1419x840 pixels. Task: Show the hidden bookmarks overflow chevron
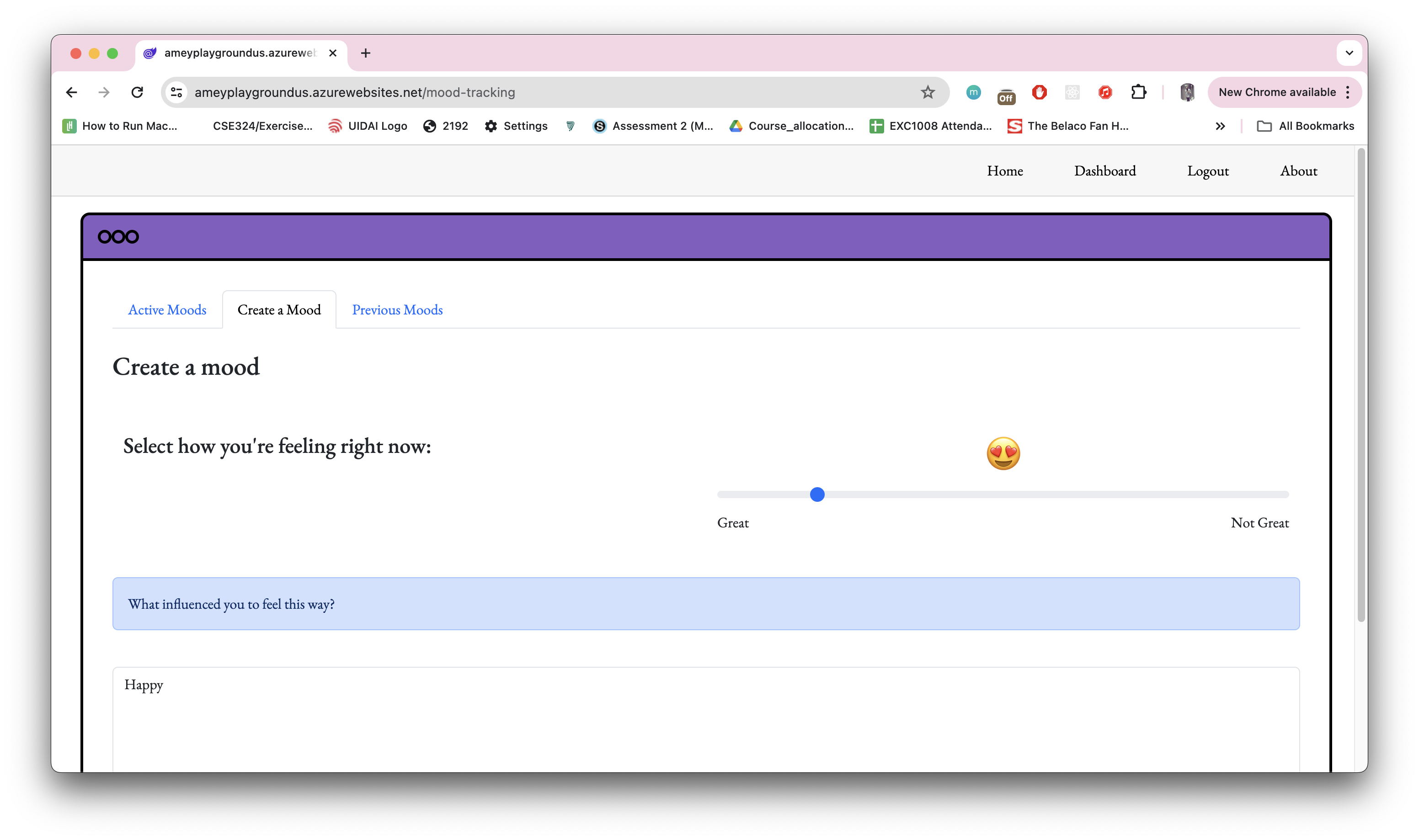[x=1220, y=126]
